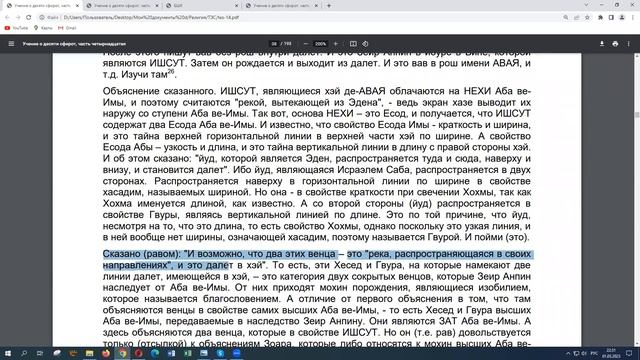Screen dimensions: 640x360
Task: Open the notification center
Action: point(629,353)
